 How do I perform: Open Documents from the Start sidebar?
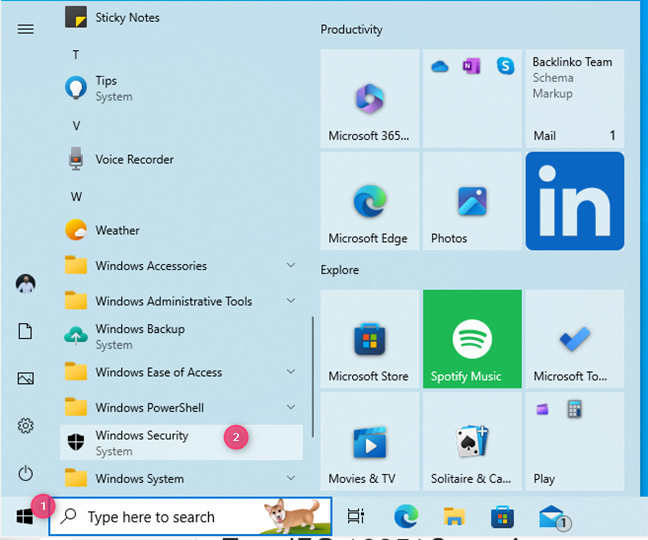tap(26, 331)
